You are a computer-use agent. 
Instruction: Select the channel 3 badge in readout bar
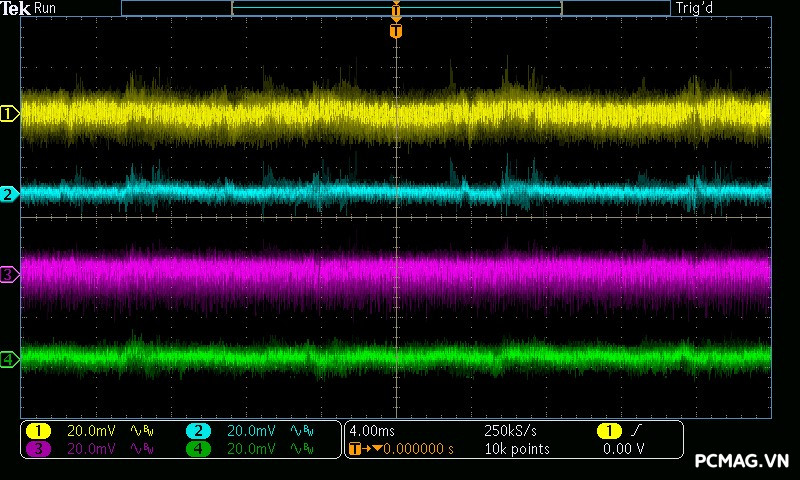[38, 449]
